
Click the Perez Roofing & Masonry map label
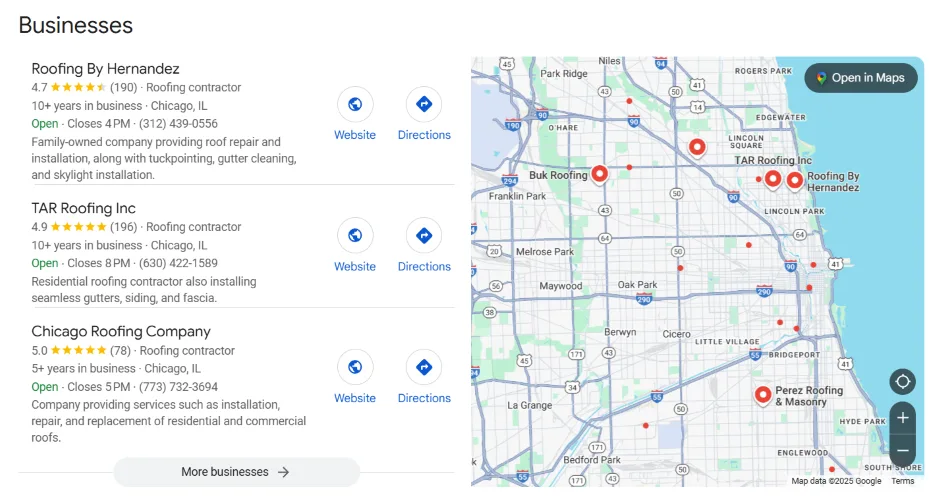809,396
